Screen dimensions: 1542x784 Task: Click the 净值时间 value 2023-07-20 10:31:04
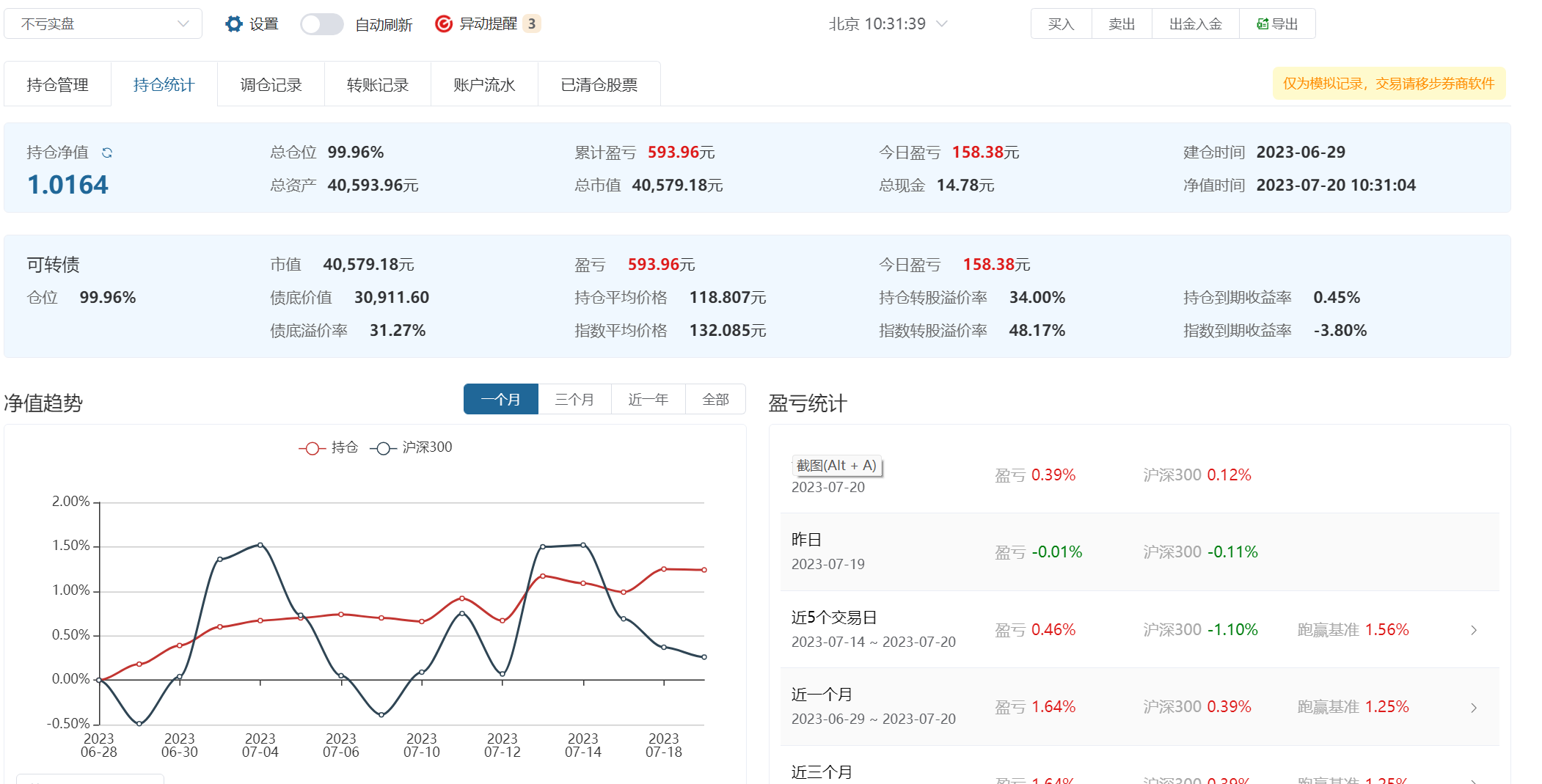point(1336,186)
